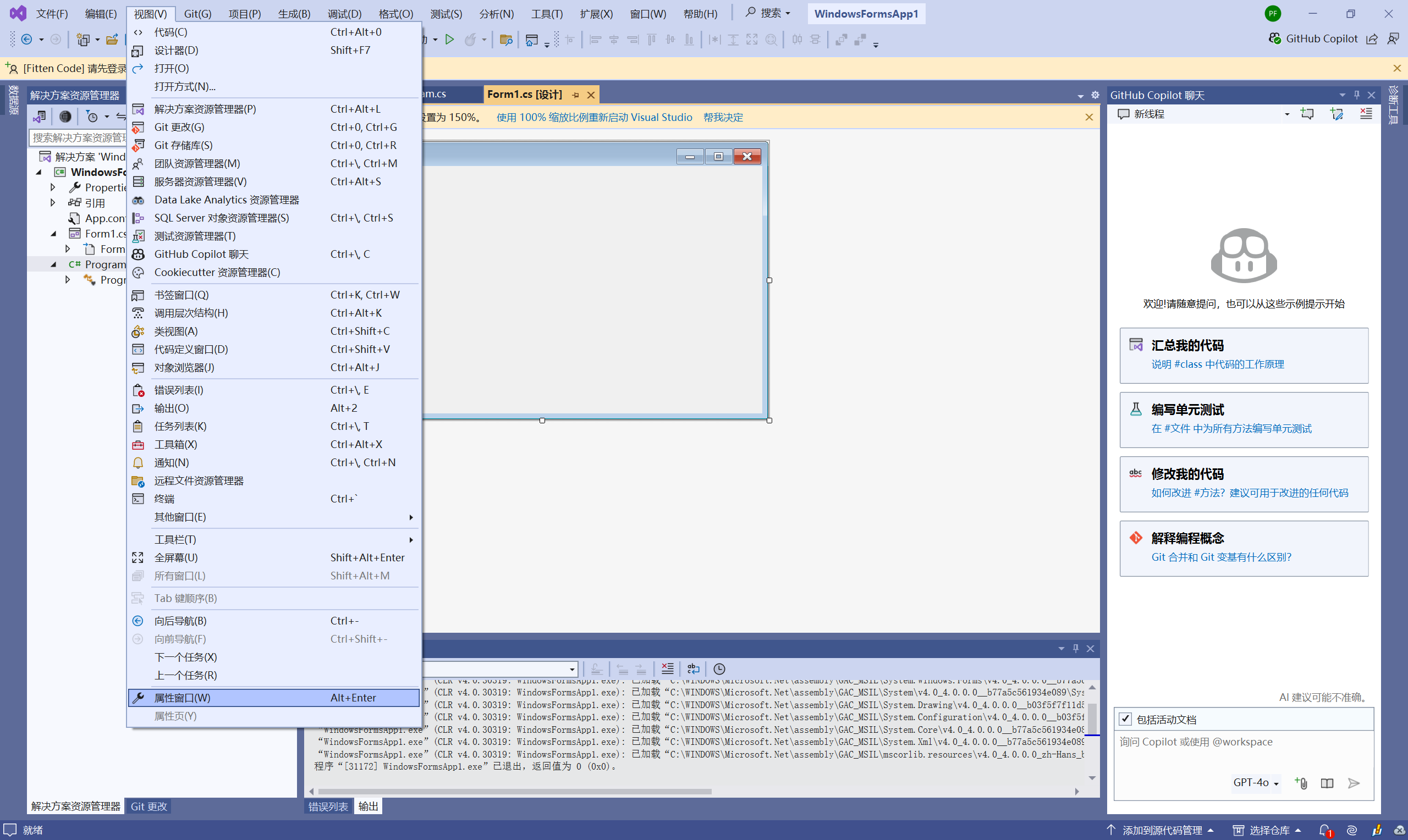Choose Properties Window in View menu
1408x840 pixels.
tap(273, 698)
